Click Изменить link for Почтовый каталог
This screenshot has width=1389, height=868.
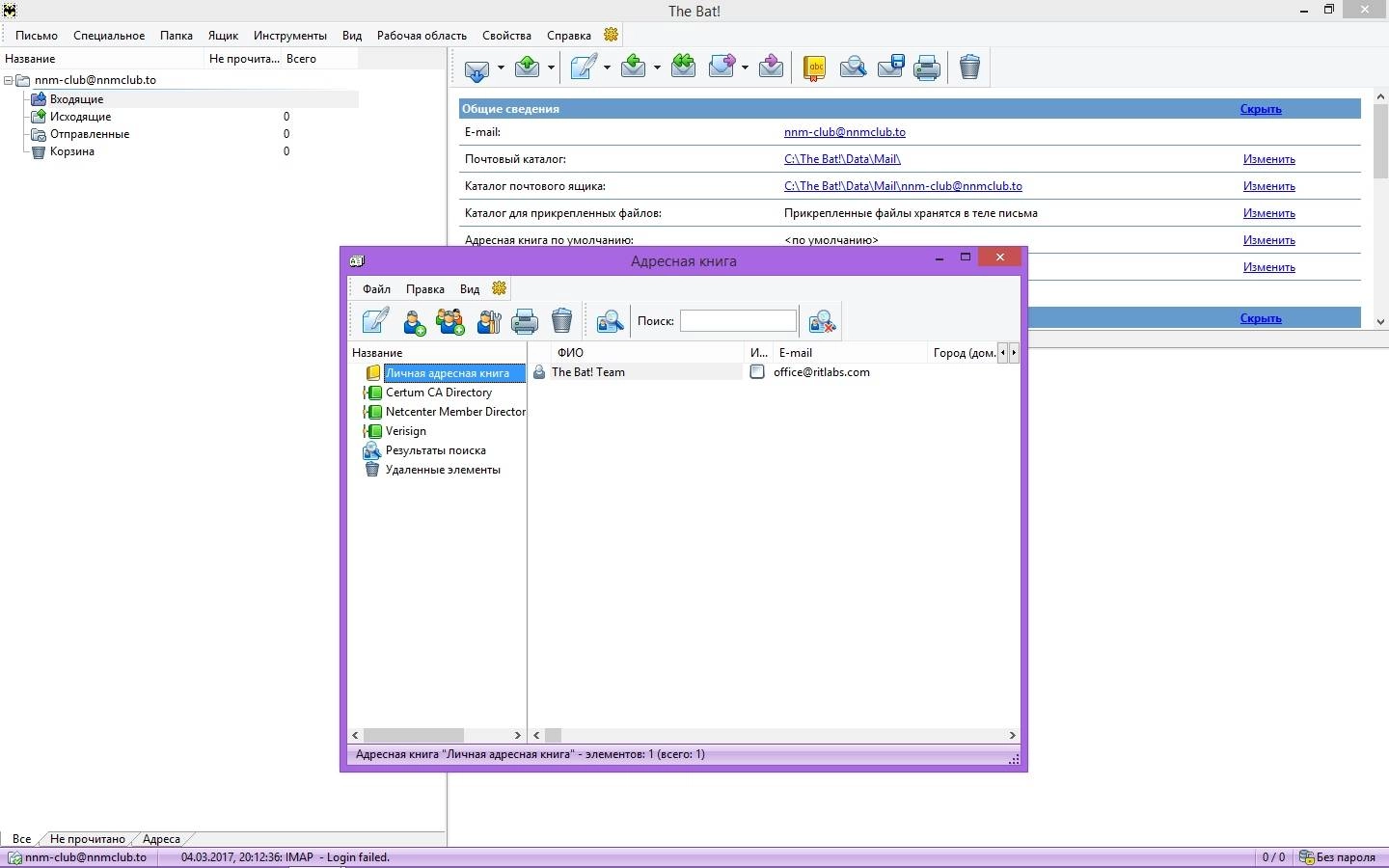(x=1269, y=159)
